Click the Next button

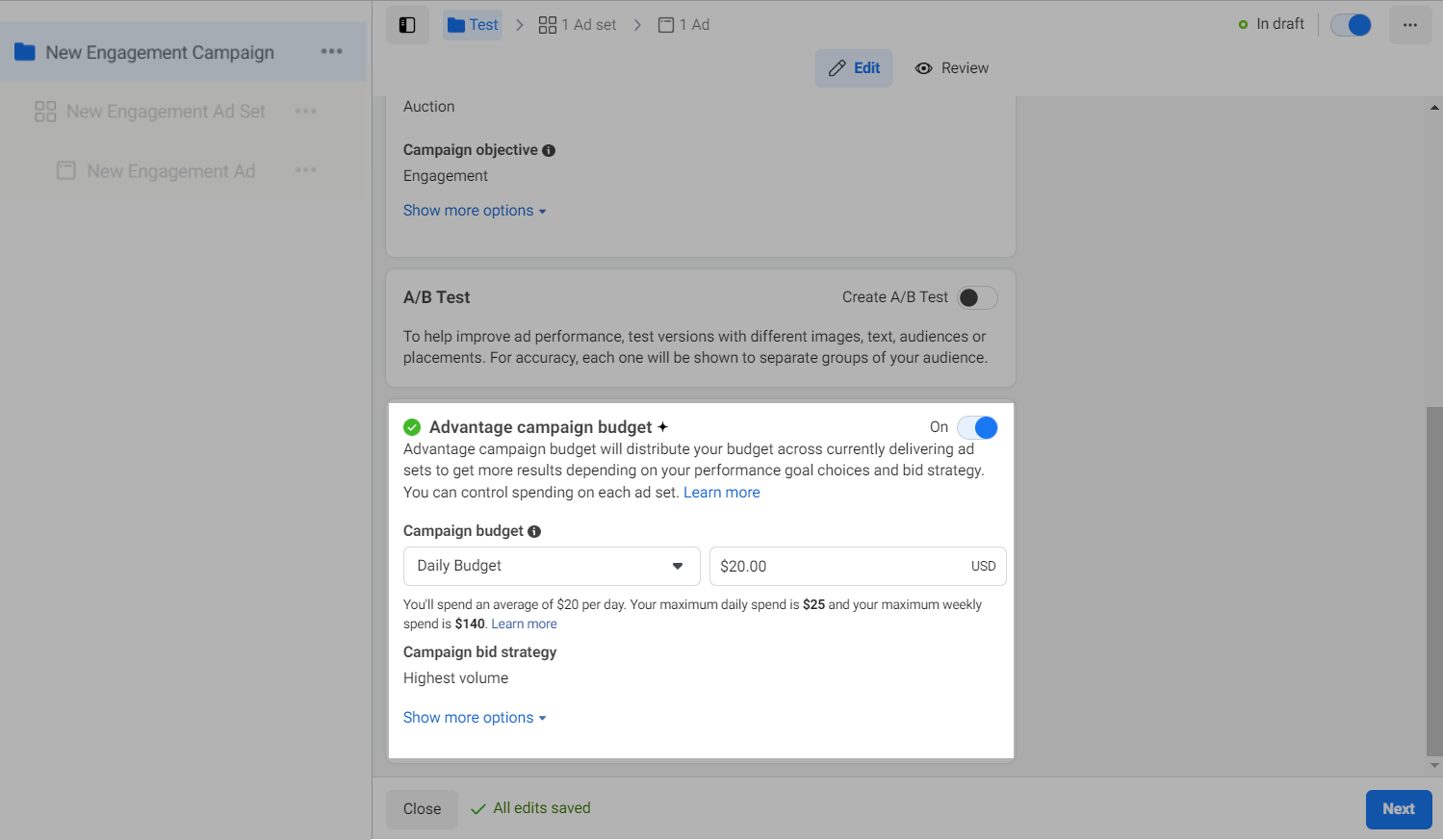[x=1399, y=809]
